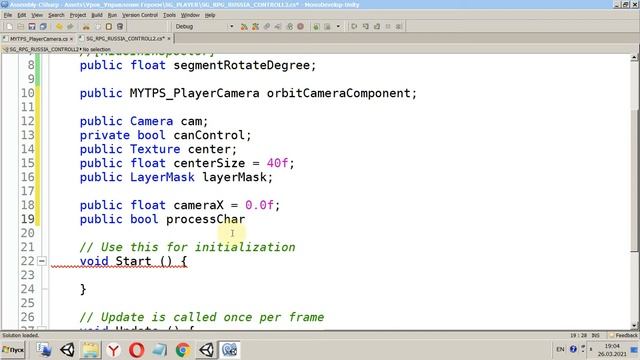The image size is (640, 360).
Task: Cut selection using the scissors icon
Action: tap(86, 27)
